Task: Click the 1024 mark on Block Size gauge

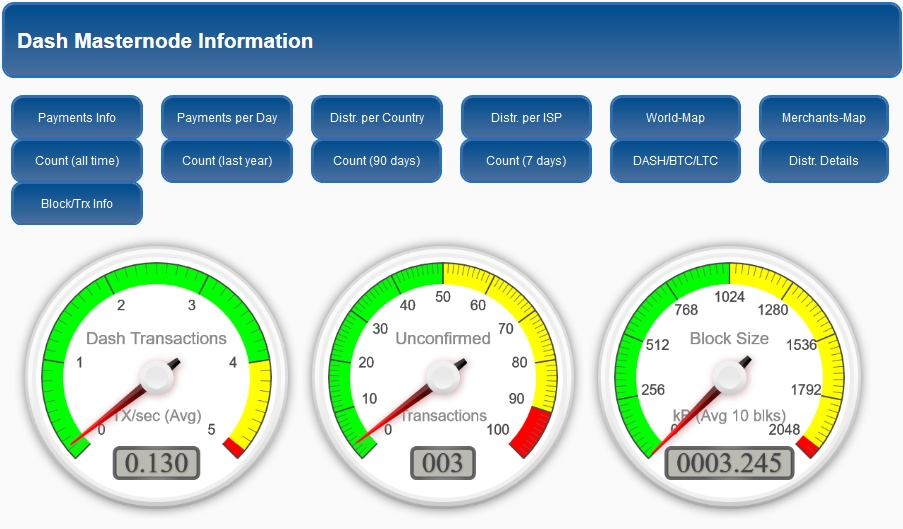Action: click(x=730, y=297)
